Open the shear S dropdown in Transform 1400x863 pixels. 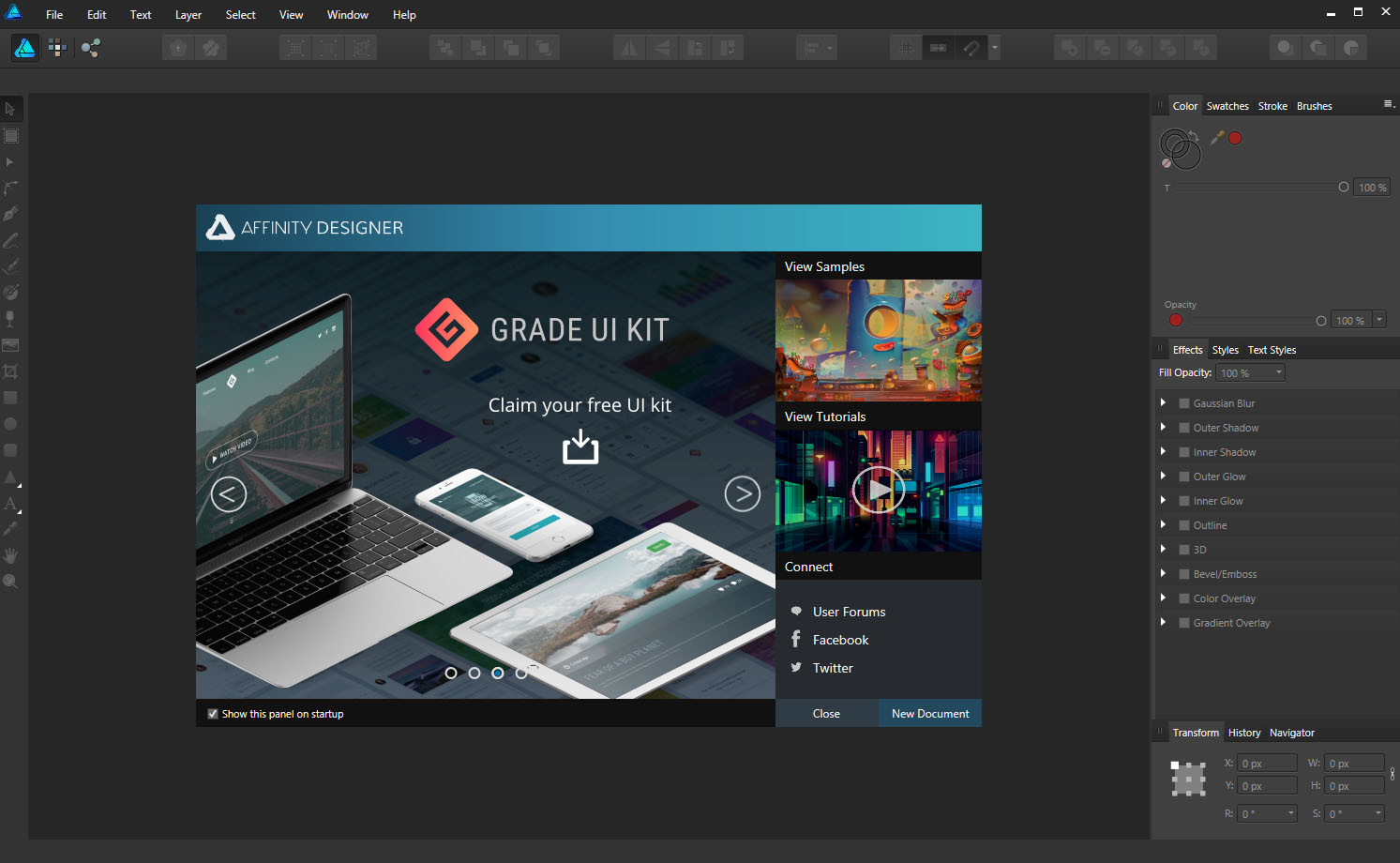pyautogui.click(x=1378, y=813)
